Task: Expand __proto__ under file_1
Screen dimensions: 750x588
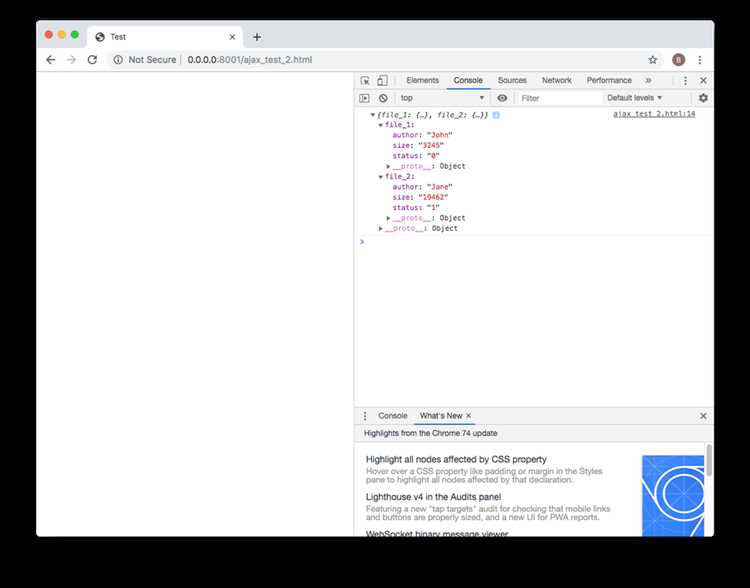Action: (388, 166)
